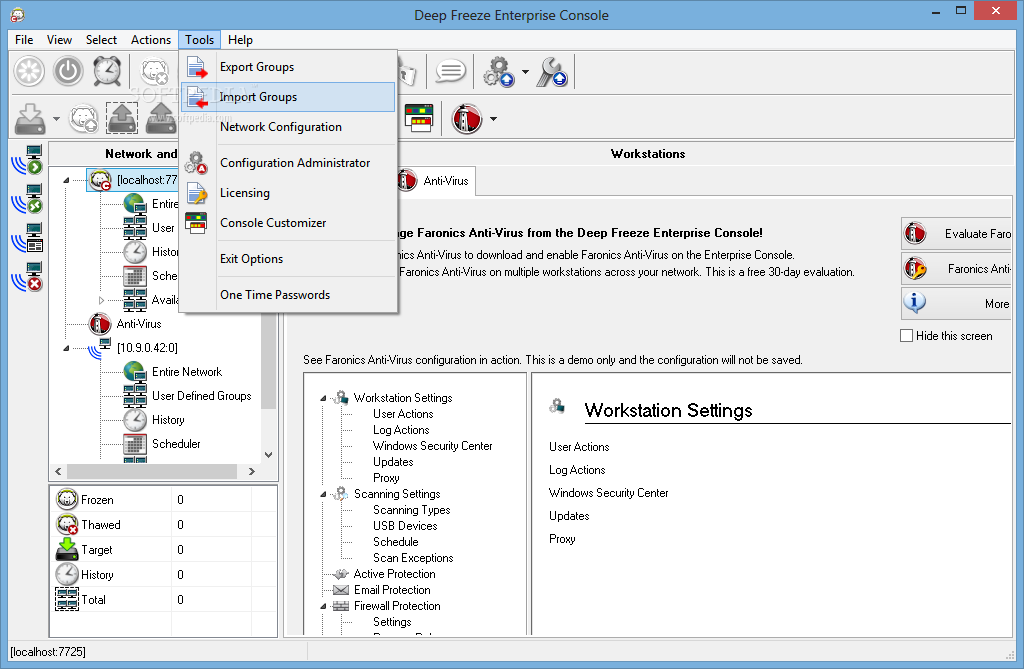
Task: Click the Frozen polar bear status icon
Action: 67,499
